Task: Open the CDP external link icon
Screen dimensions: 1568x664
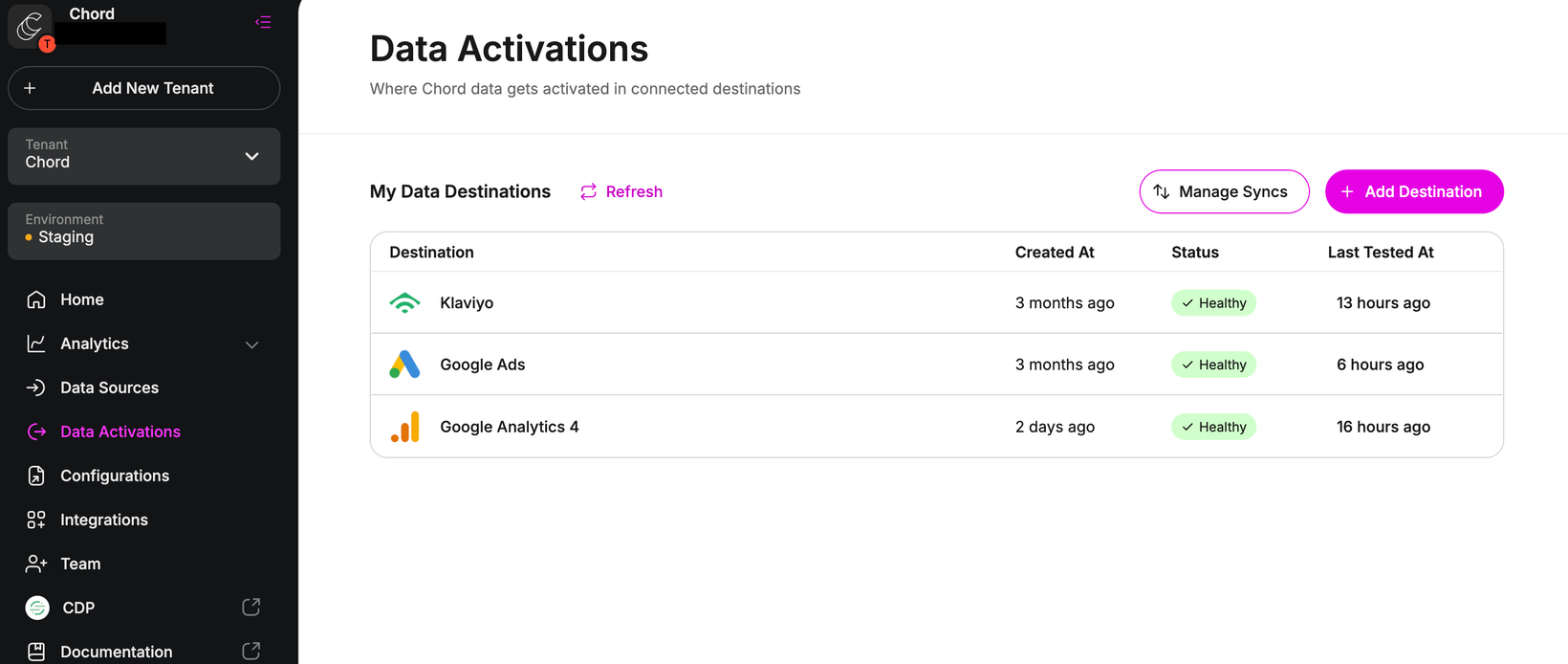Action: (251, 608)
